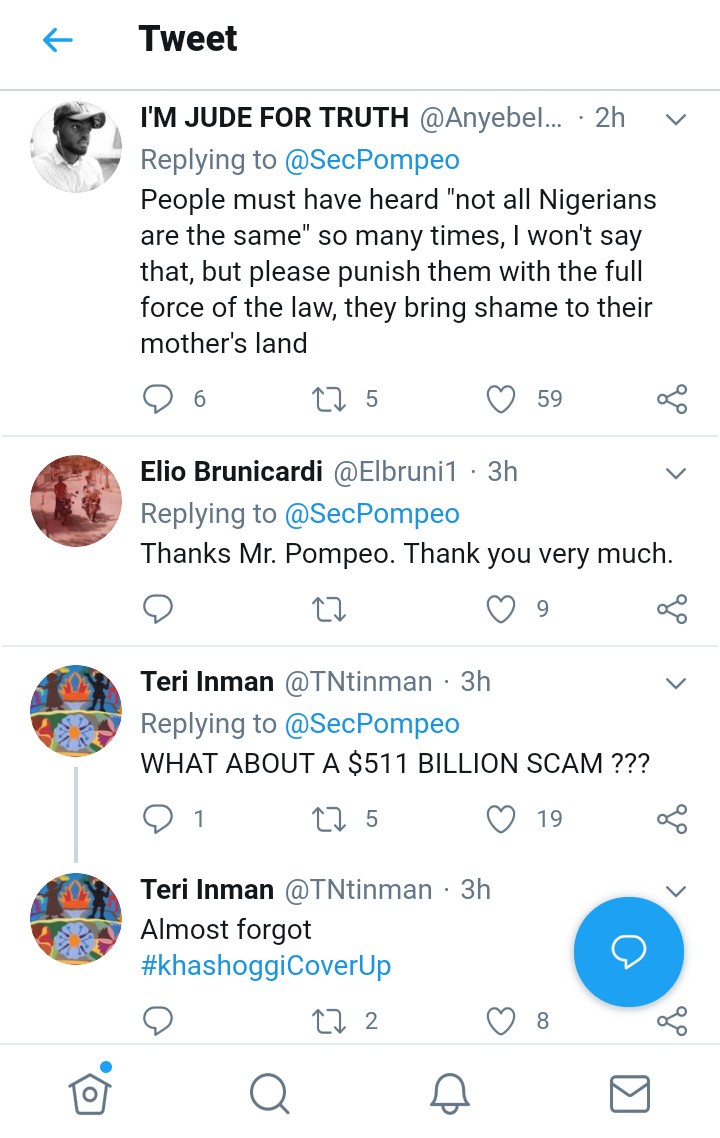
Task: Reply to the Almost forgot tweet
Action: [158, 1021]
